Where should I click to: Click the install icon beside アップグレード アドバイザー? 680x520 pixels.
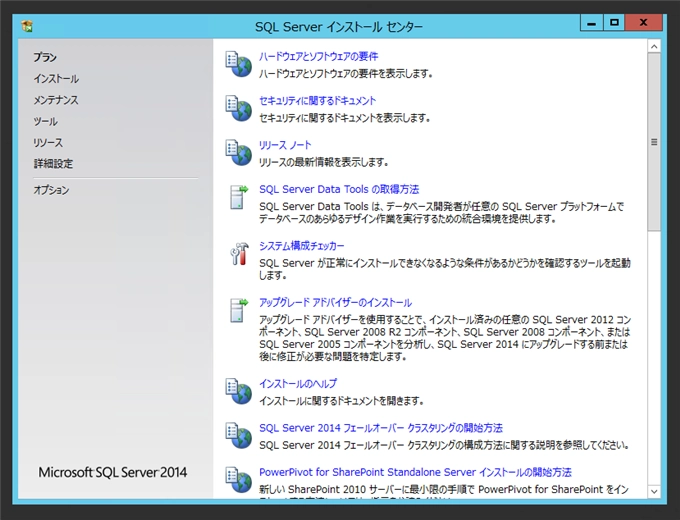point(238,311)
